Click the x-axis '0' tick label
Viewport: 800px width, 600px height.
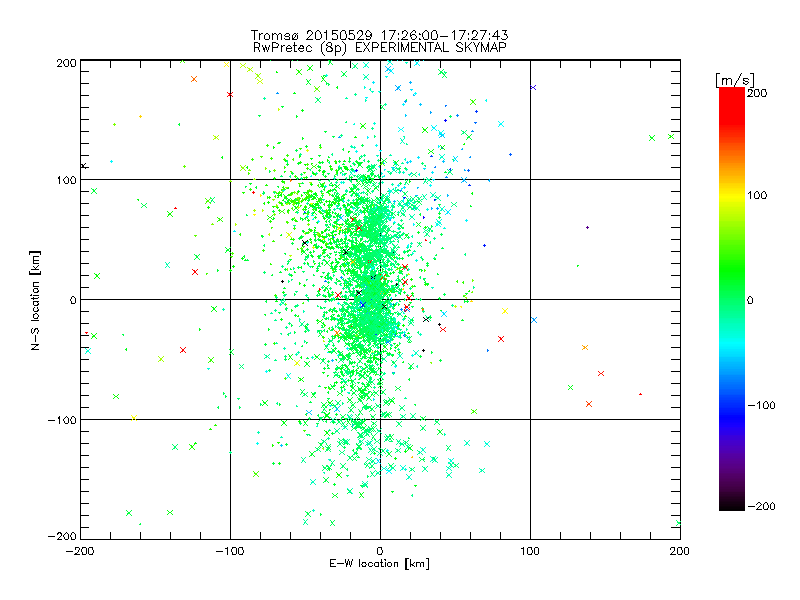tap(380, 551)
